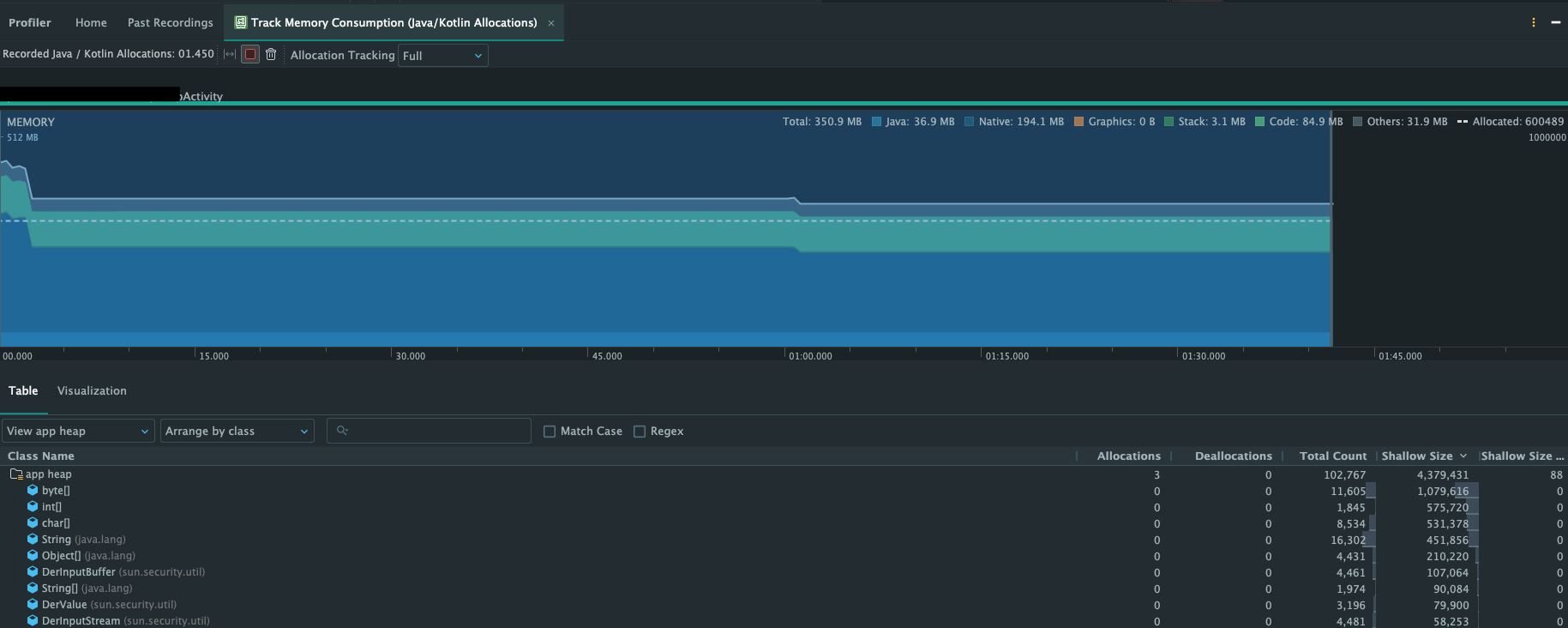Click the 16,302 total count value
Screen dimensions: 1568x628
[x=1349, y=540]
